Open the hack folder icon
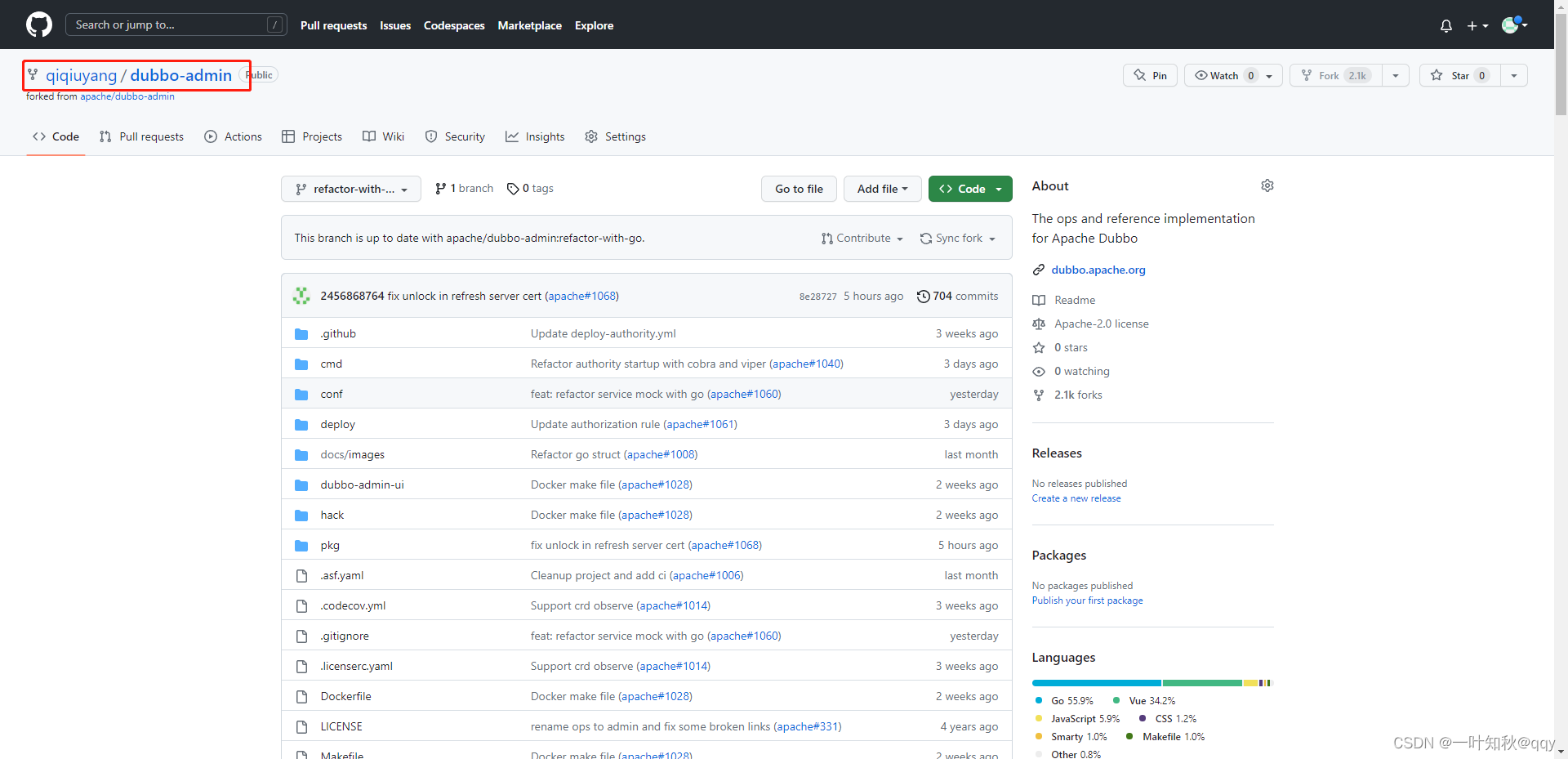Screen dimensions: 1568x759 pos(301,516)
